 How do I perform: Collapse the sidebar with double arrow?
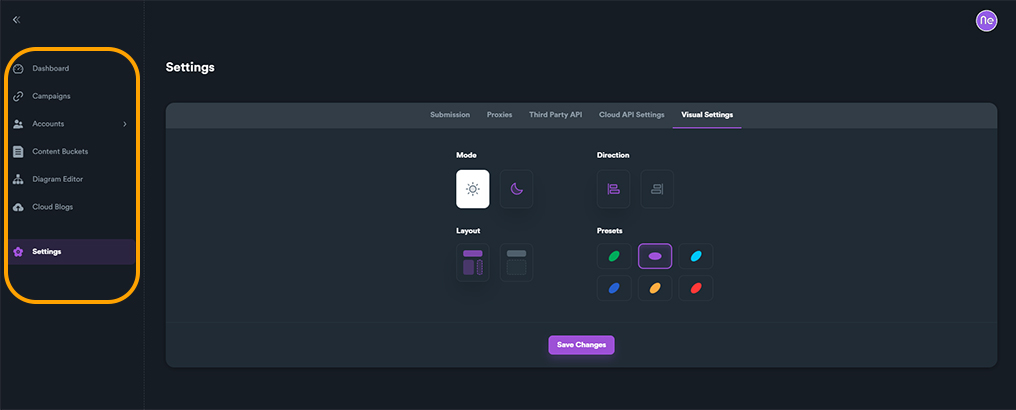coord(16,19)
